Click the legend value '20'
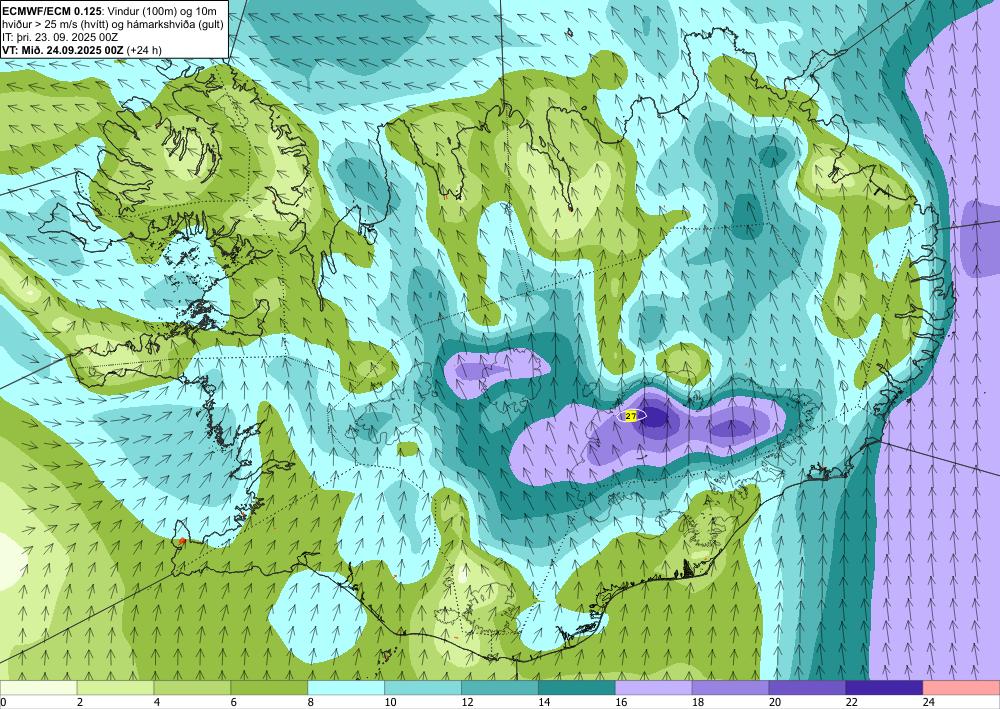 pos(775,702)
